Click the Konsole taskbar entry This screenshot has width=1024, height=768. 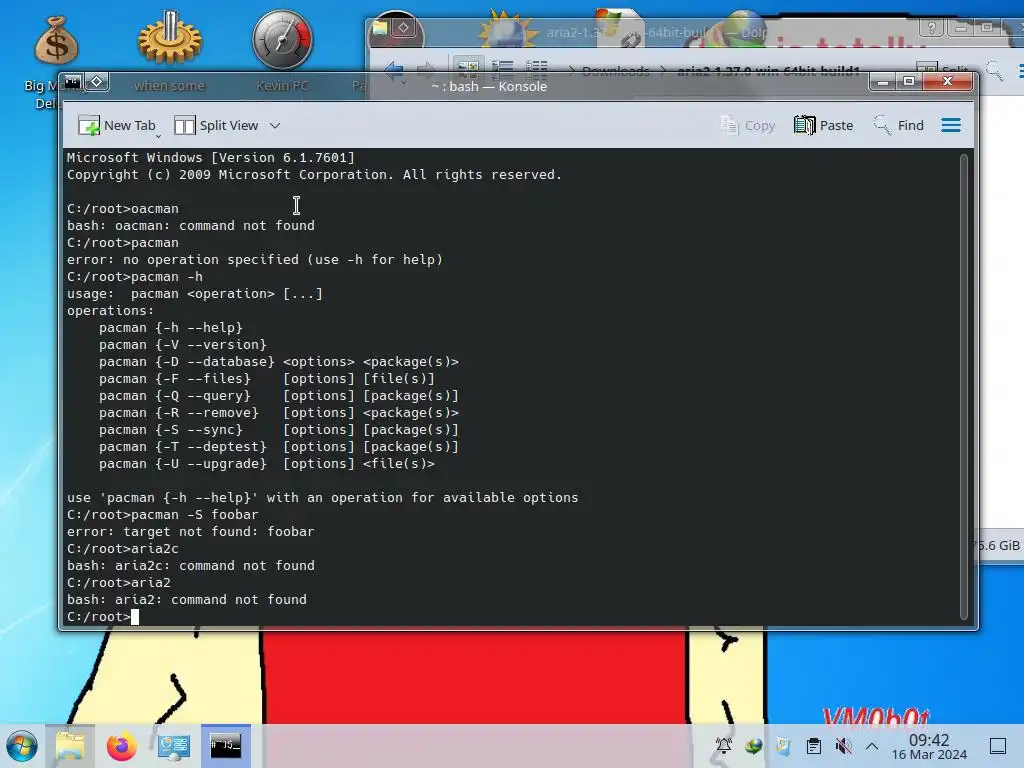point(225,746)
